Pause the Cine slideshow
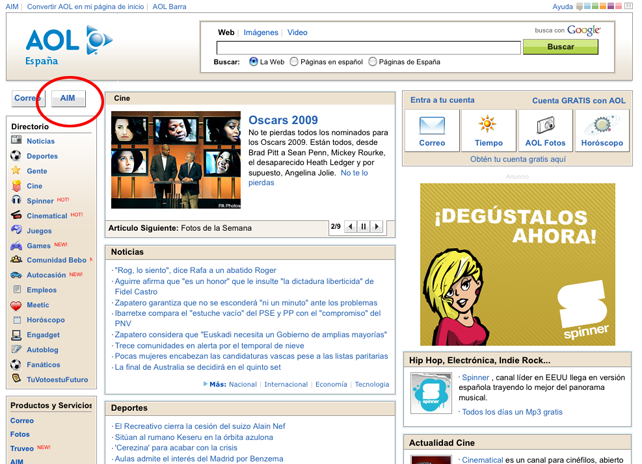The width and height of the screenshot is (642, 464). pyautogui.click(x=363, y=226)
